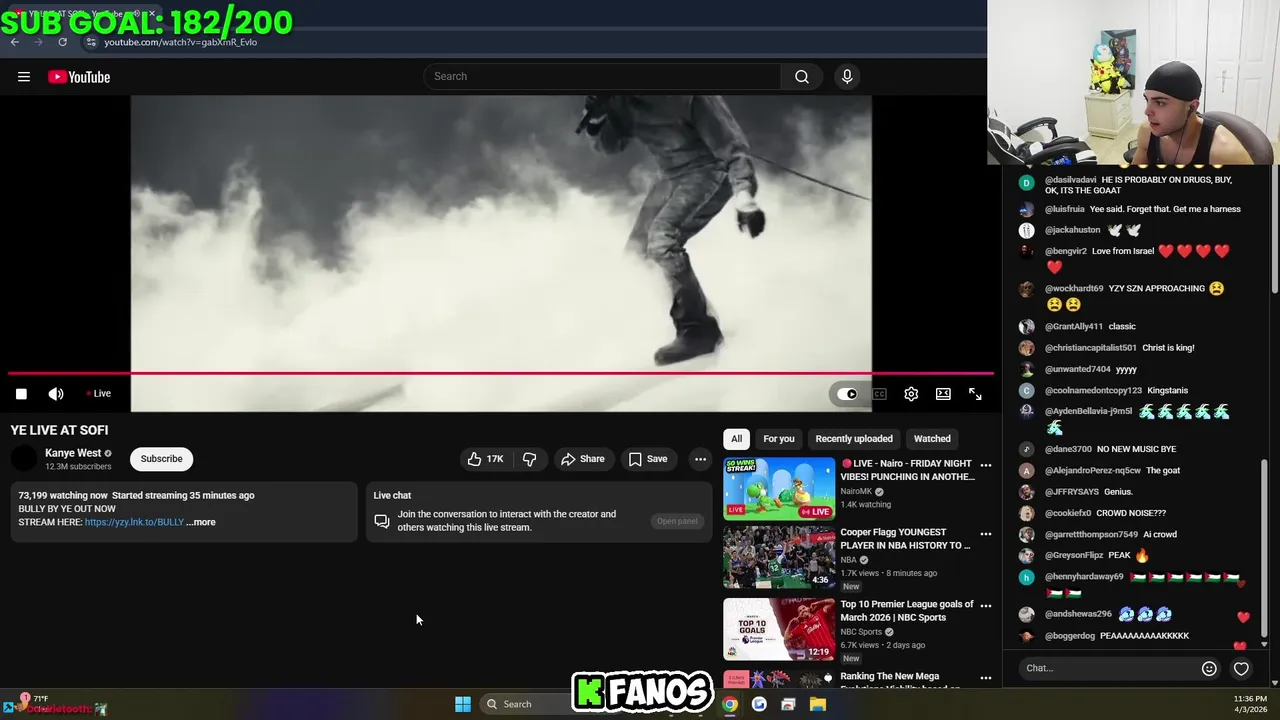Open the YouTube hamburger guide menu

pos(24,77)
